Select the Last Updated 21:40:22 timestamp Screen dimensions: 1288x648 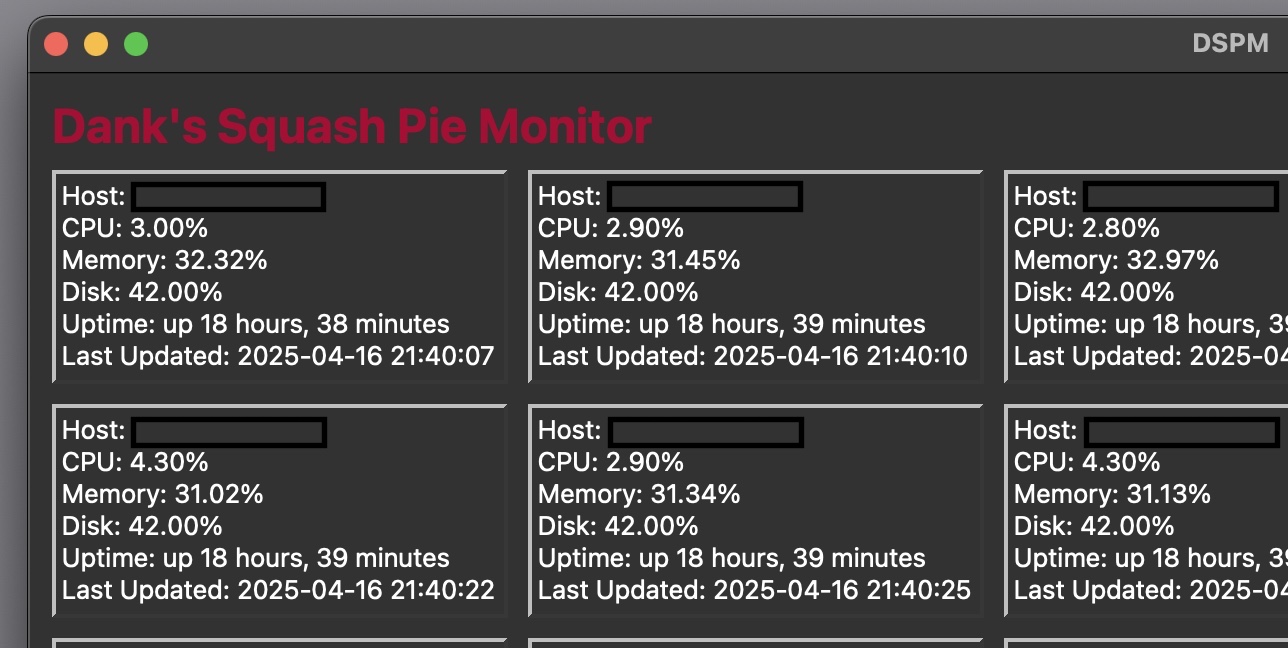278,590
